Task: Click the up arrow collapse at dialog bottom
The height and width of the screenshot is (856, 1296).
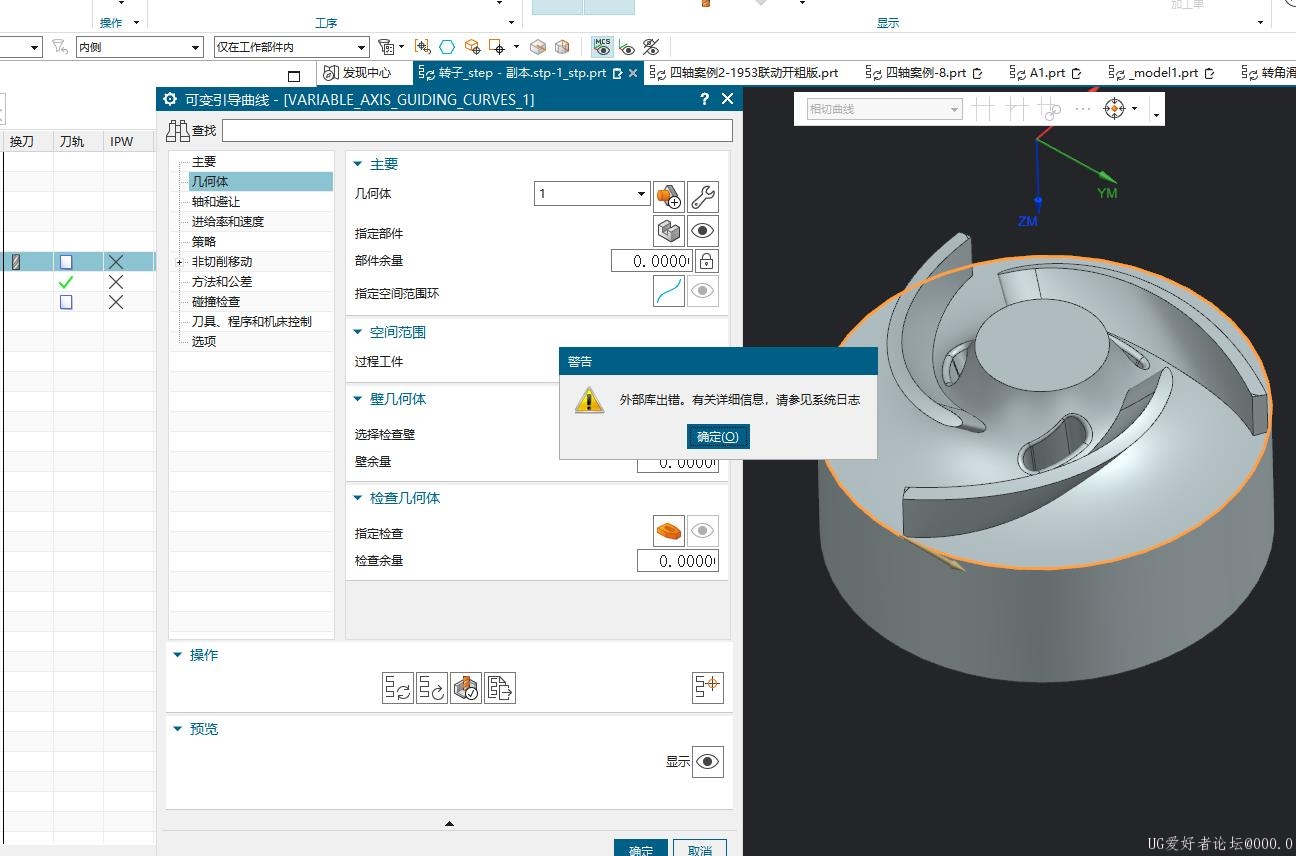Action: tap(449, 823)
